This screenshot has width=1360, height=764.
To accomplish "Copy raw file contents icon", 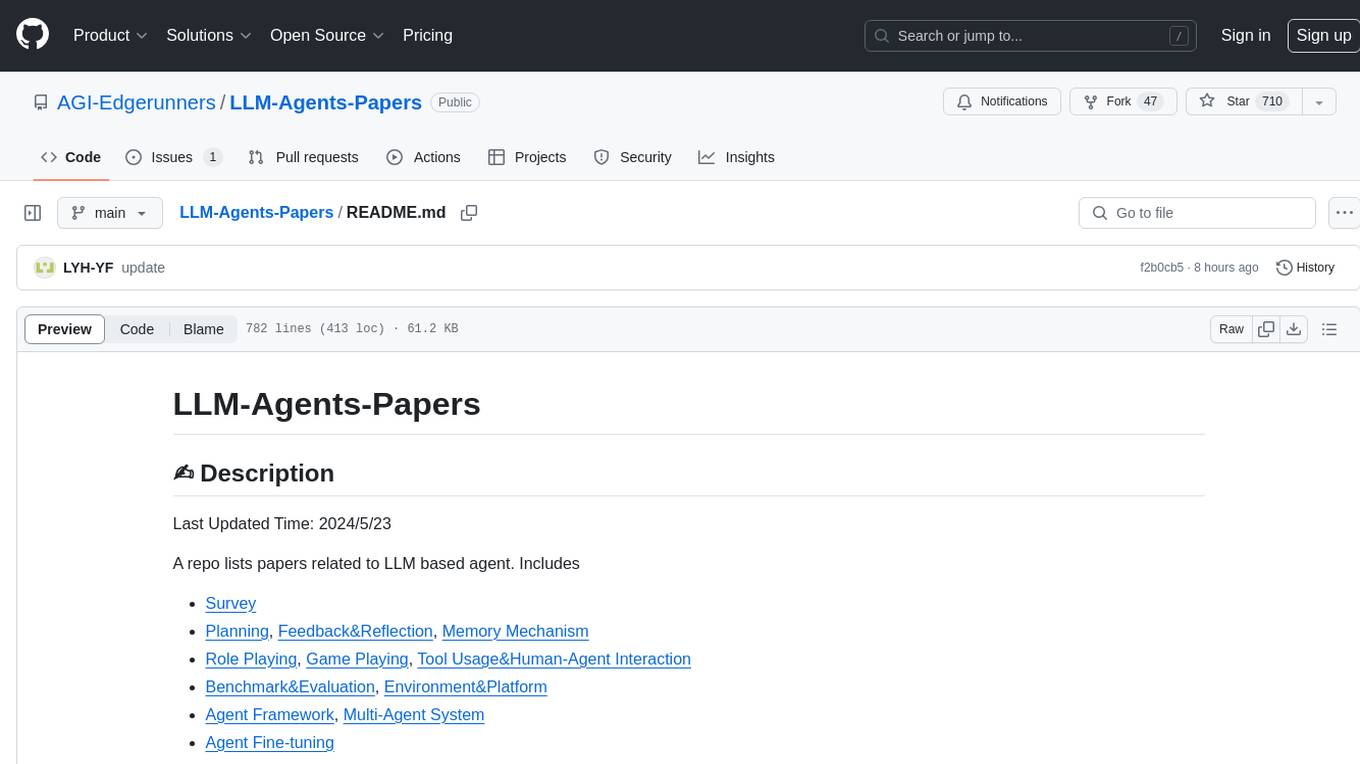I will [1266, 329].
